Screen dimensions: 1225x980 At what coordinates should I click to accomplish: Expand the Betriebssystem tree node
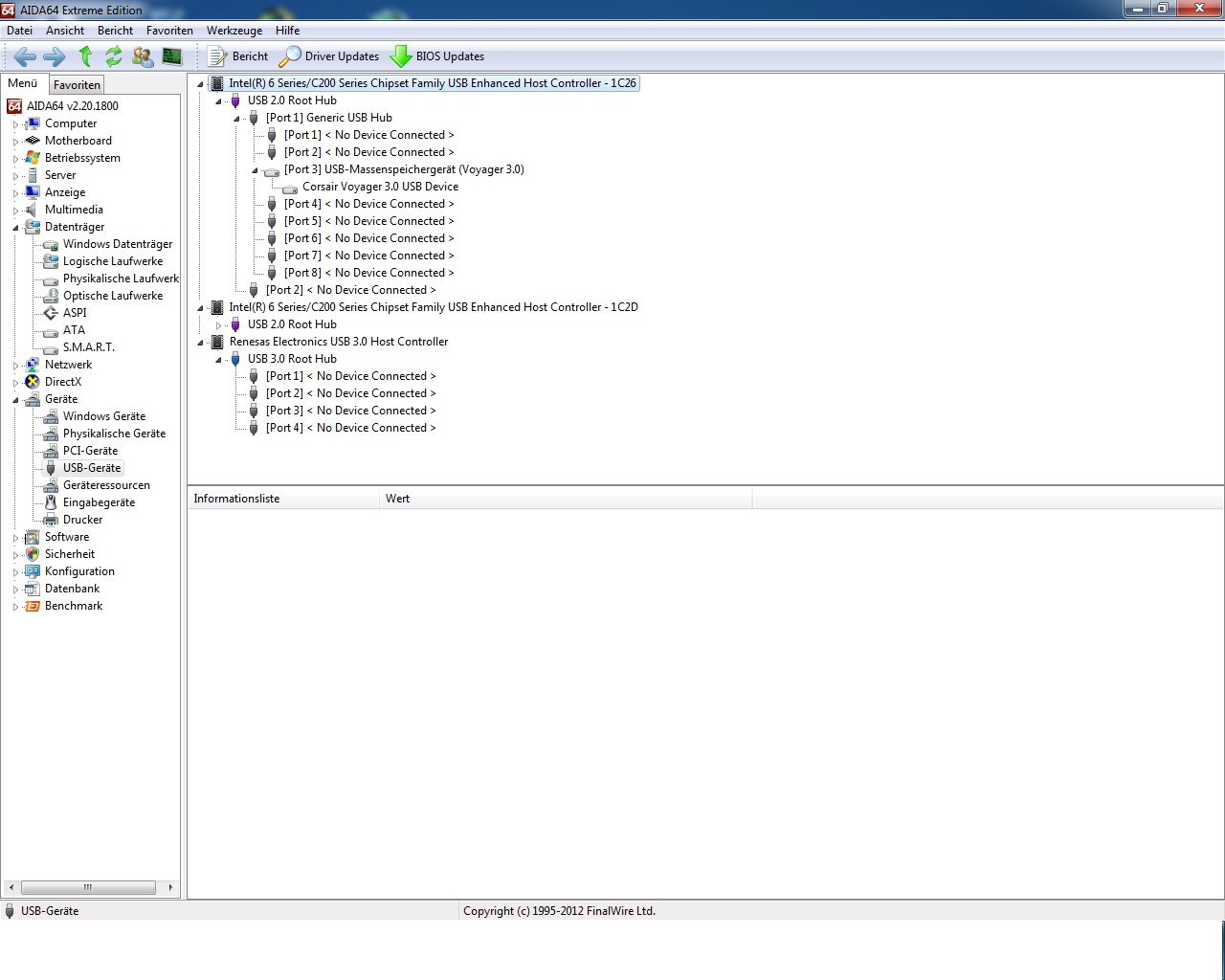pyautogui.click(x=15, y=159)
